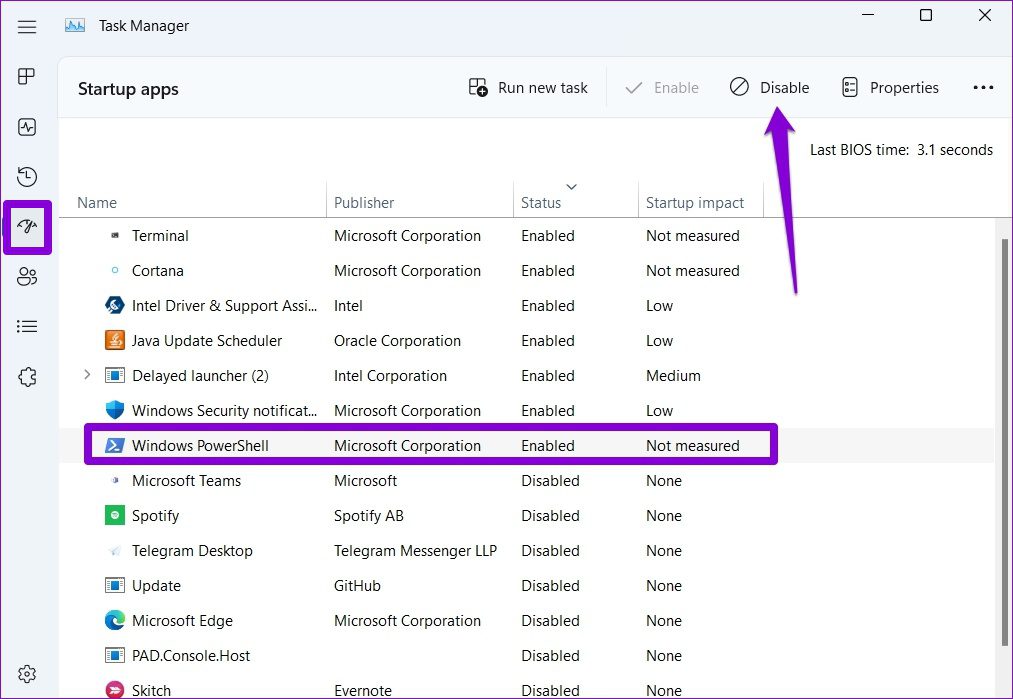Enable Microsoft Teams at startup
1013x699 pixels.
pos(186,480)
